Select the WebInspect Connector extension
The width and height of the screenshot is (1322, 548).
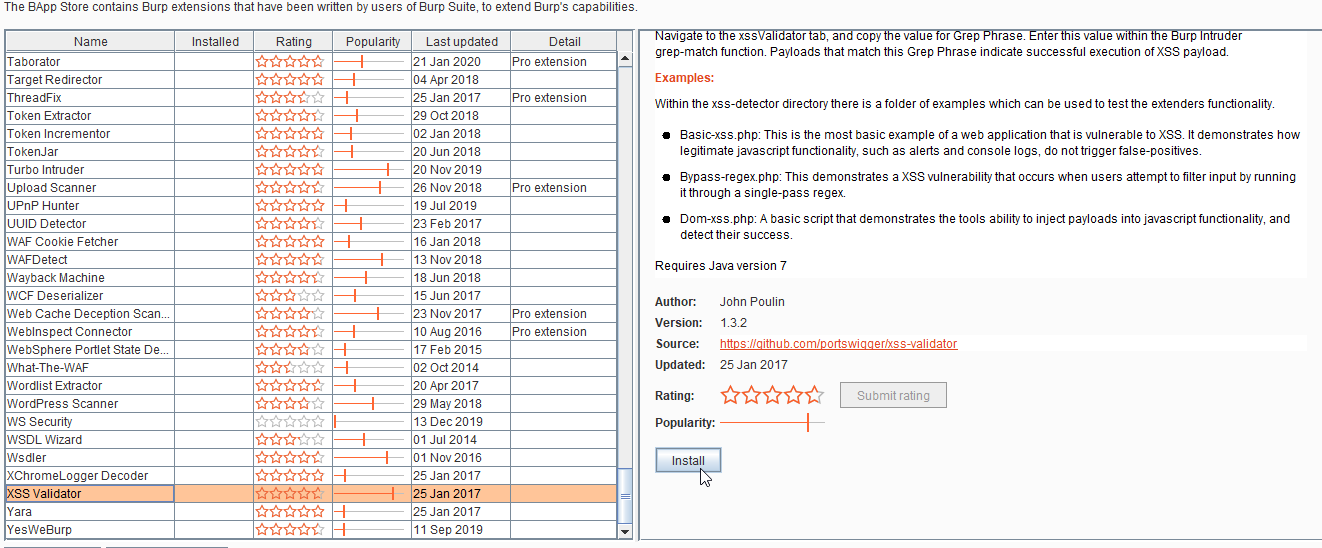pos(311,332)
